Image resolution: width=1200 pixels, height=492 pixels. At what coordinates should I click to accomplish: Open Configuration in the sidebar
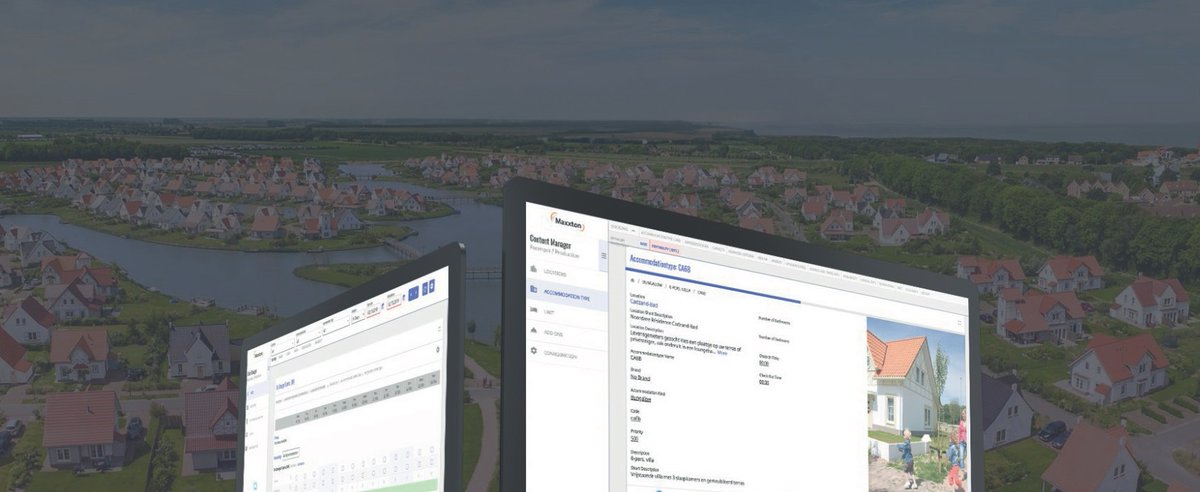pos(560,354)
